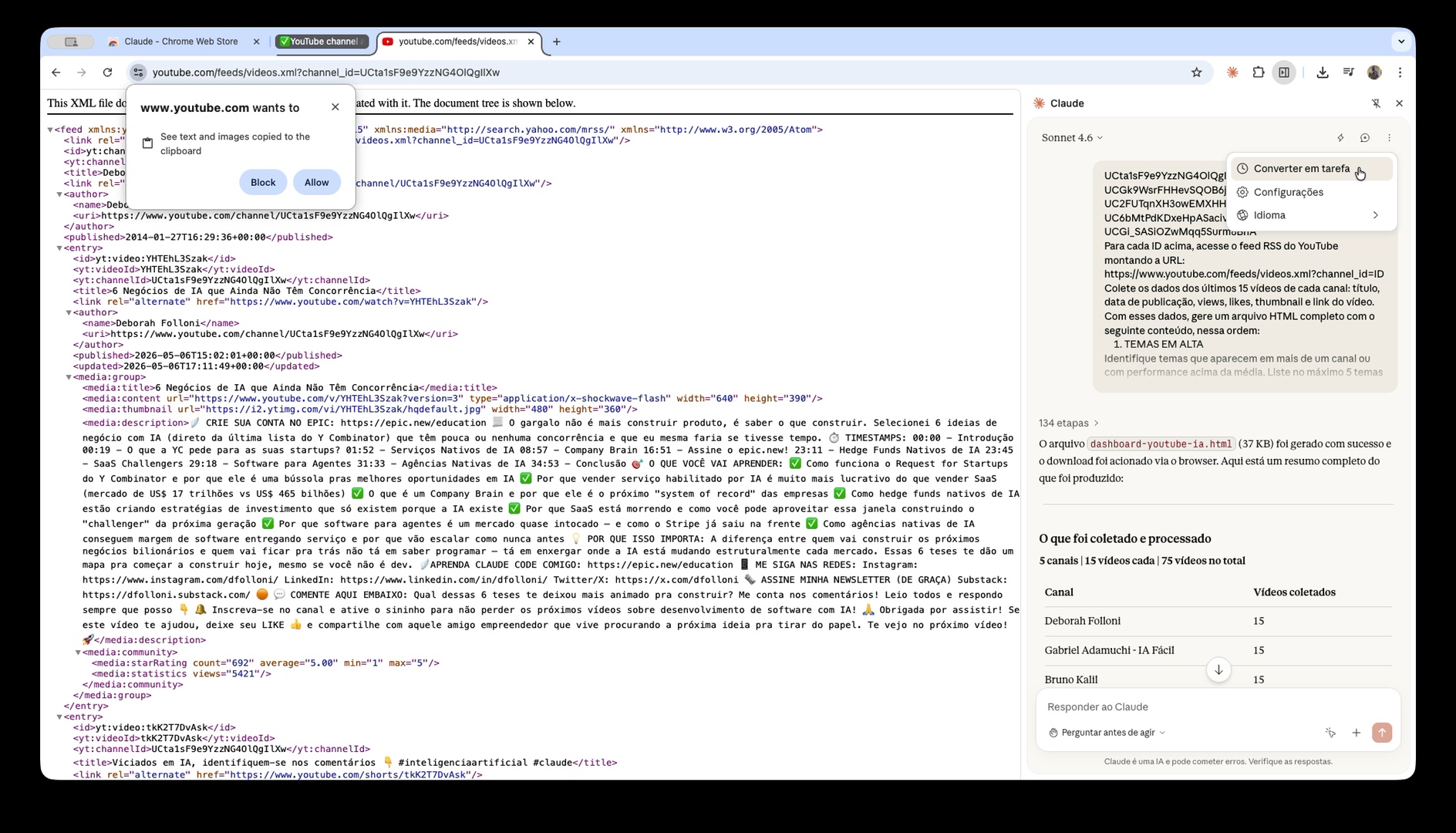Click the lightning shortcuts icon in Claude
Screen dimensions: 1456x833
(1340, 138)
